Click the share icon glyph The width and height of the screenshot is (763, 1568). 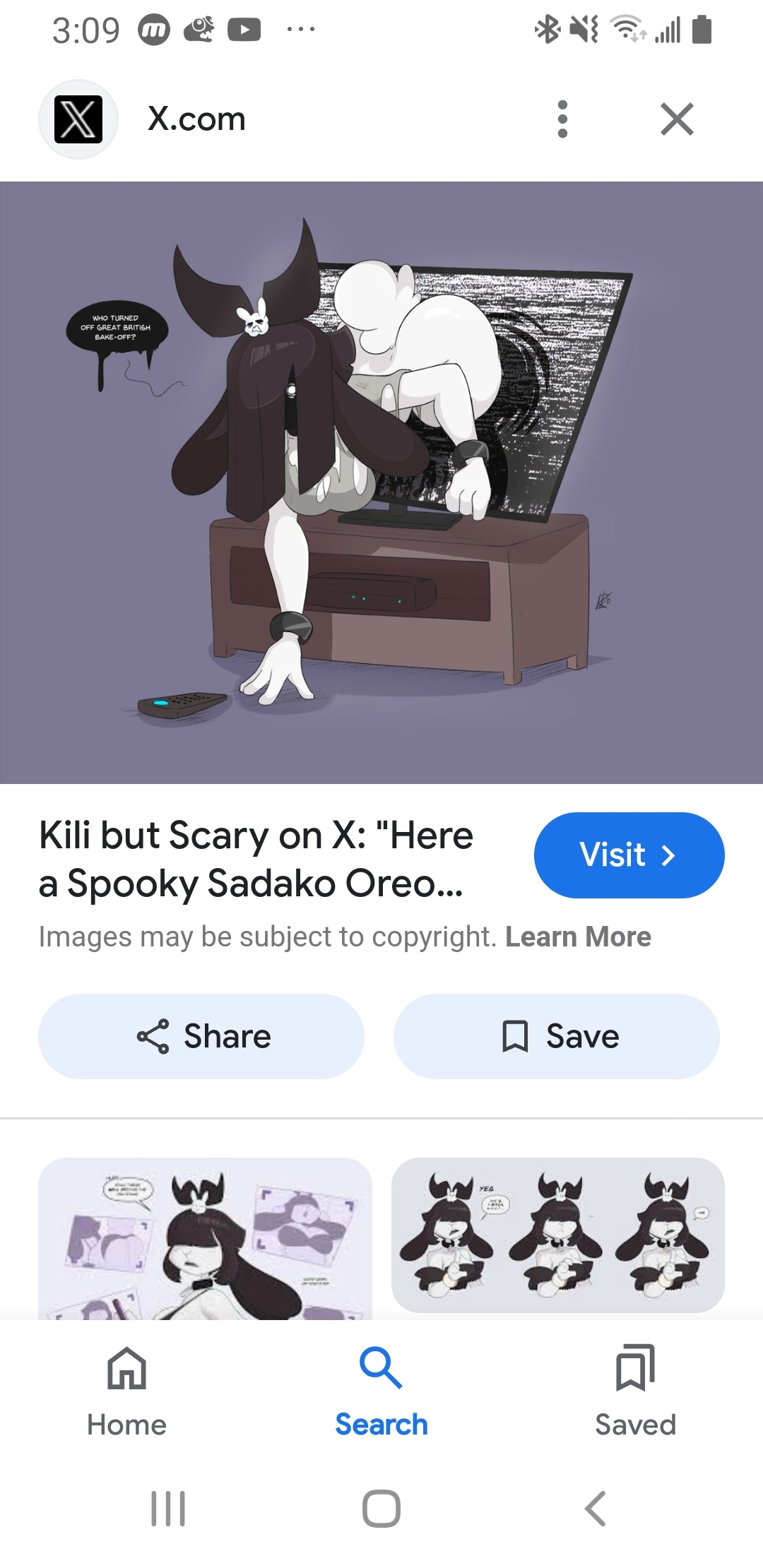(x=153, y=1036)
